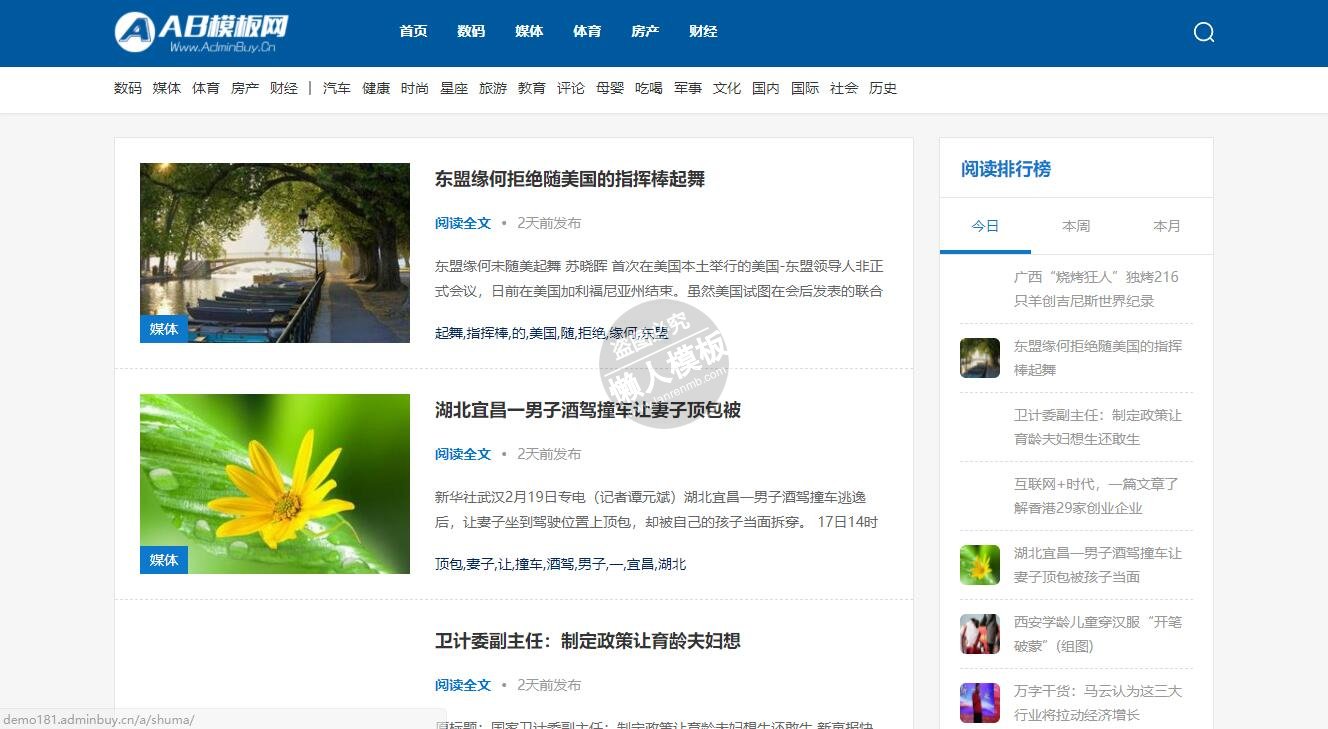Viewport: 1328px width, 729px height.
Task: Open headline 湖北宜昌一男子酒驾撞车让妻子顶包被
Action: click(588, 410)
